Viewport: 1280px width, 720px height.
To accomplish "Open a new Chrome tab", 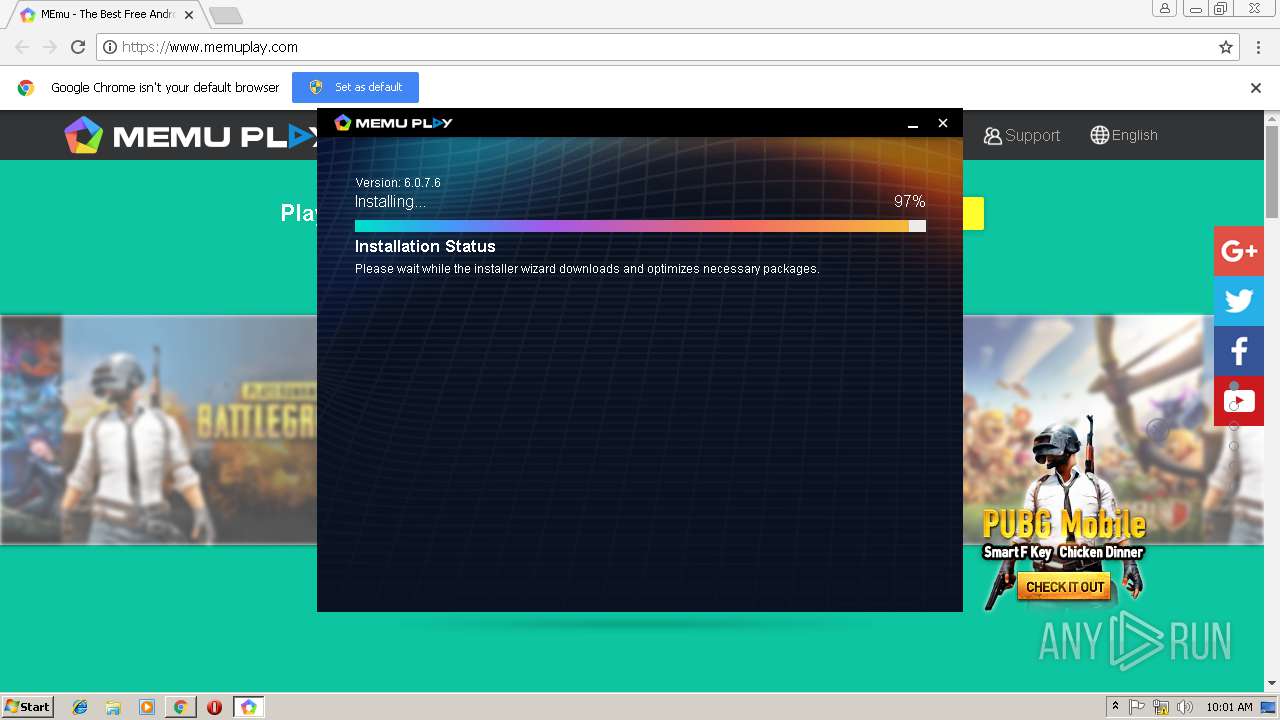I will pyautogui.click(x=226, y=15).
